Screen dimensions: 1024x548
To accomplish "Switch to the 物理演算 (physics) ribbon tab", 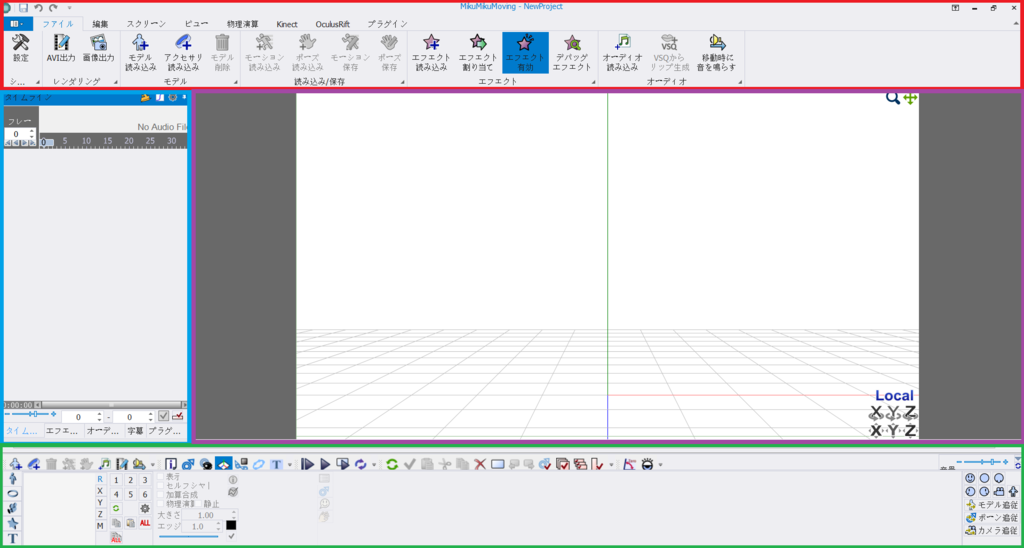I will 242,23.
